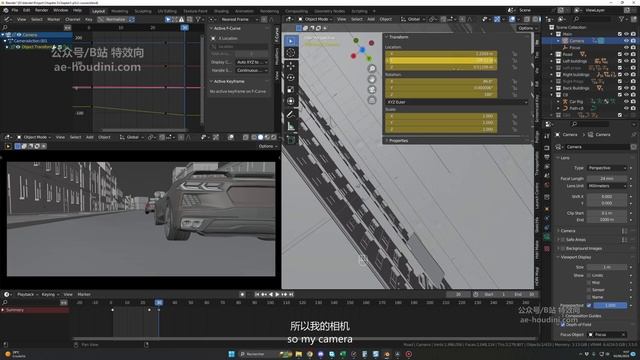Click the Focal Length field
640x360 pixels.
[607, 178]
